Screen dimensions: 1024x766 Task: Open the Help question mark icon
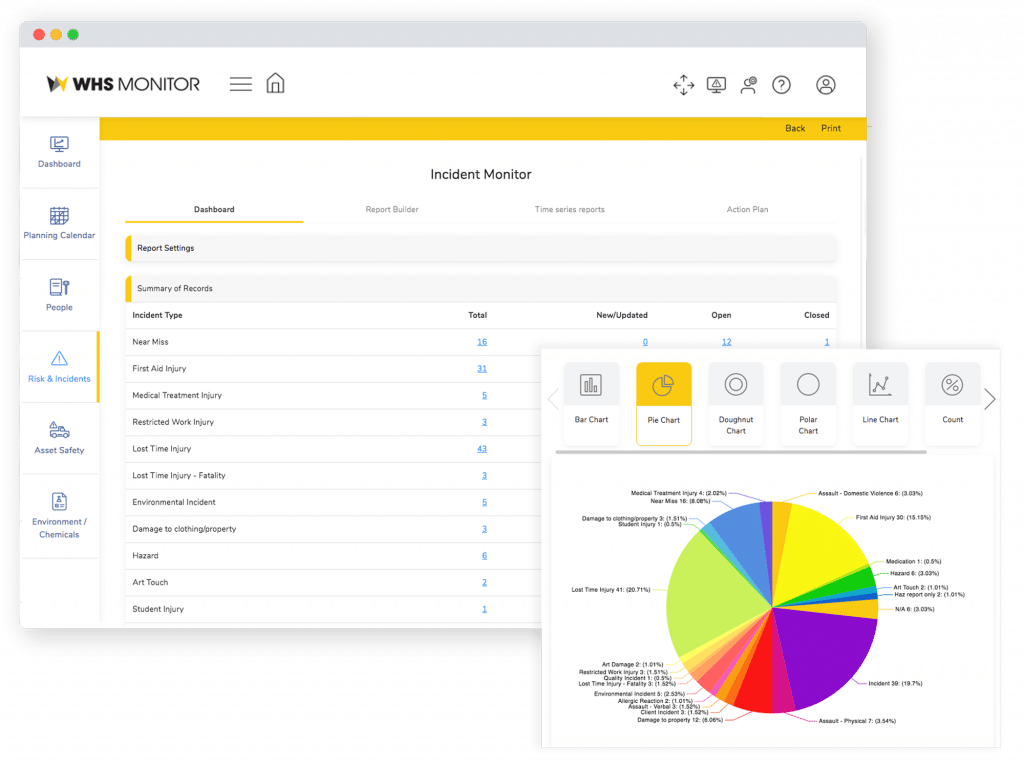point(781,85)
